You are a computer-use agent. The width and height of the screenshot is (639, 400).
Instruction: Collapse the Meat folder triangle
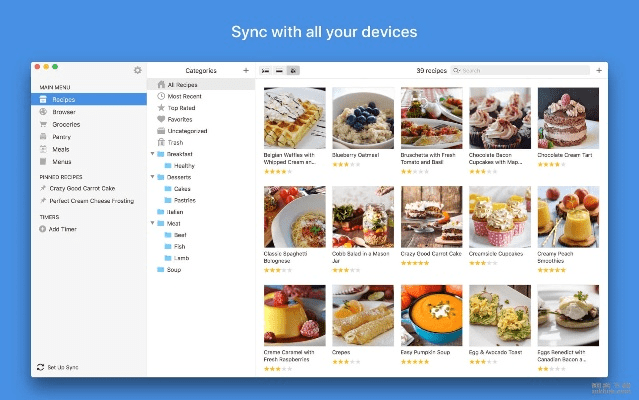pos(152,223)
